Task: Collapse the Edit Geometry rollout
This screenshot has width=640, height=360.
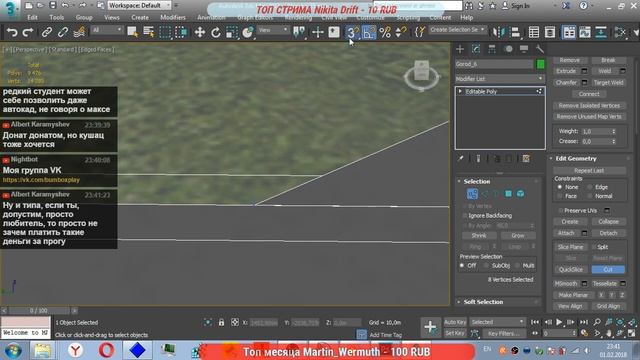Action: [x=576, y=158]
